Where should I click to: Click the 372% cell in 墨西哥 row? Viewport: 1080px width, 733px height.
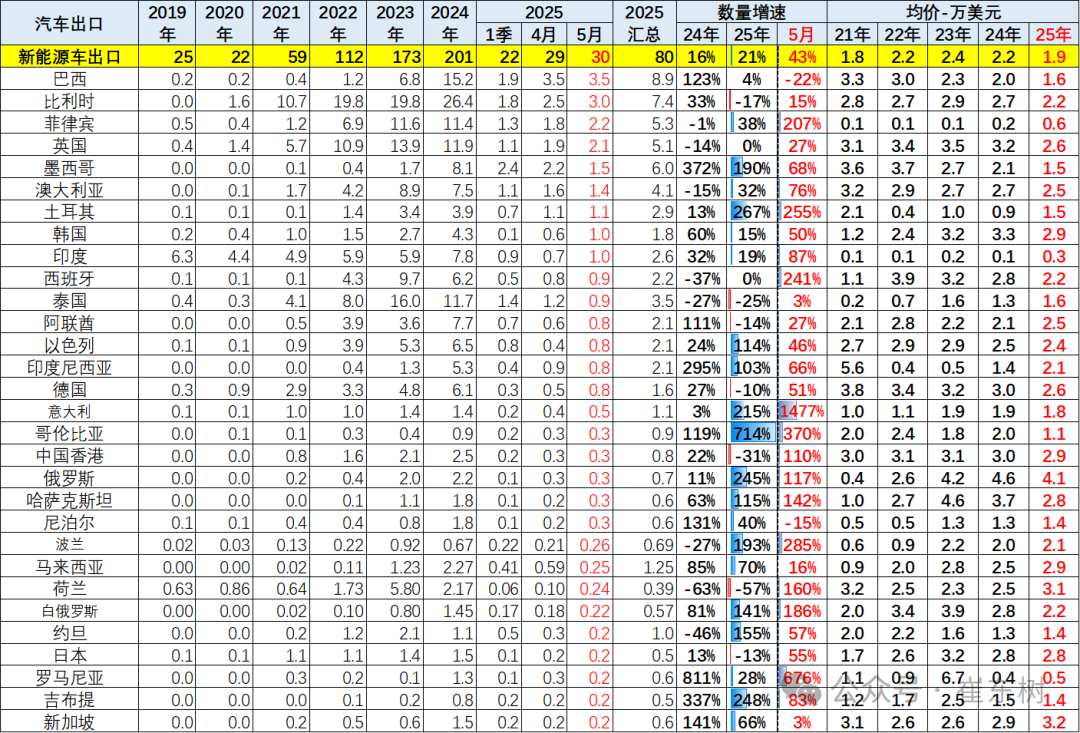700,167
